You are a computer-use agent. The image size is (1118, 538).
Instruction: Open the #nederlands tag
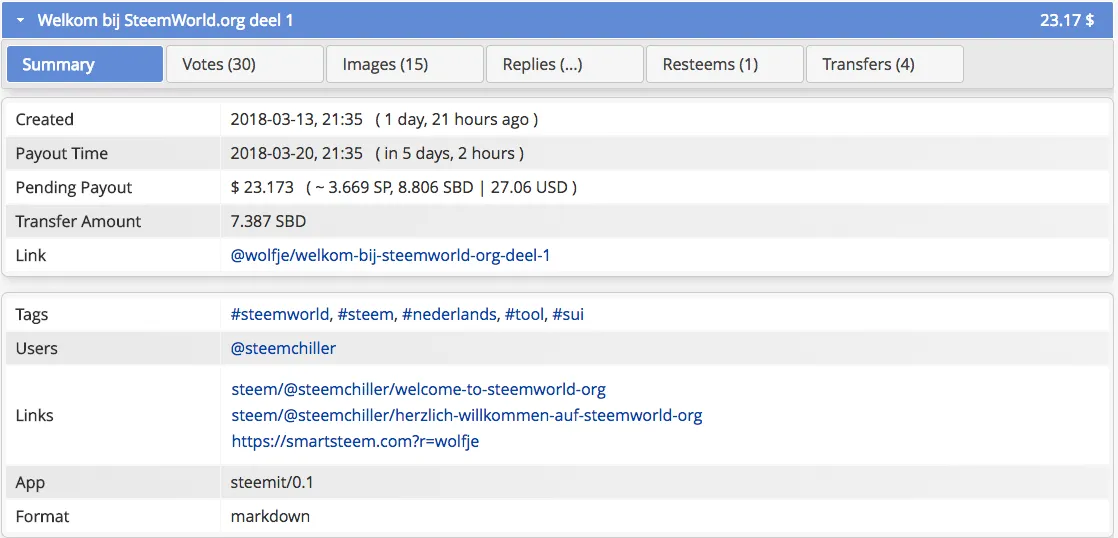coord(449,314)
